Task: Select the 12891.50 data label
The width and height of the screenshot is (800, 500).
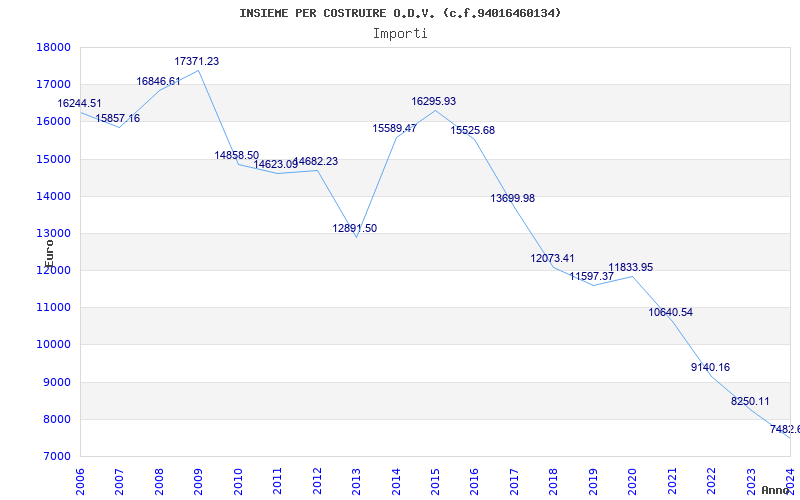Action: 355,229
